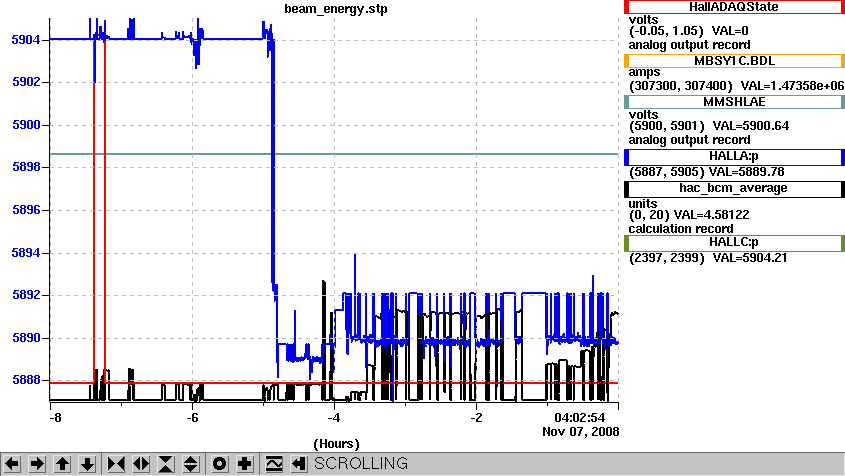The width and height of the screenshot is (845, 476).
Task: Click the -6 hours x-axis label
Action: click(192, 418)
